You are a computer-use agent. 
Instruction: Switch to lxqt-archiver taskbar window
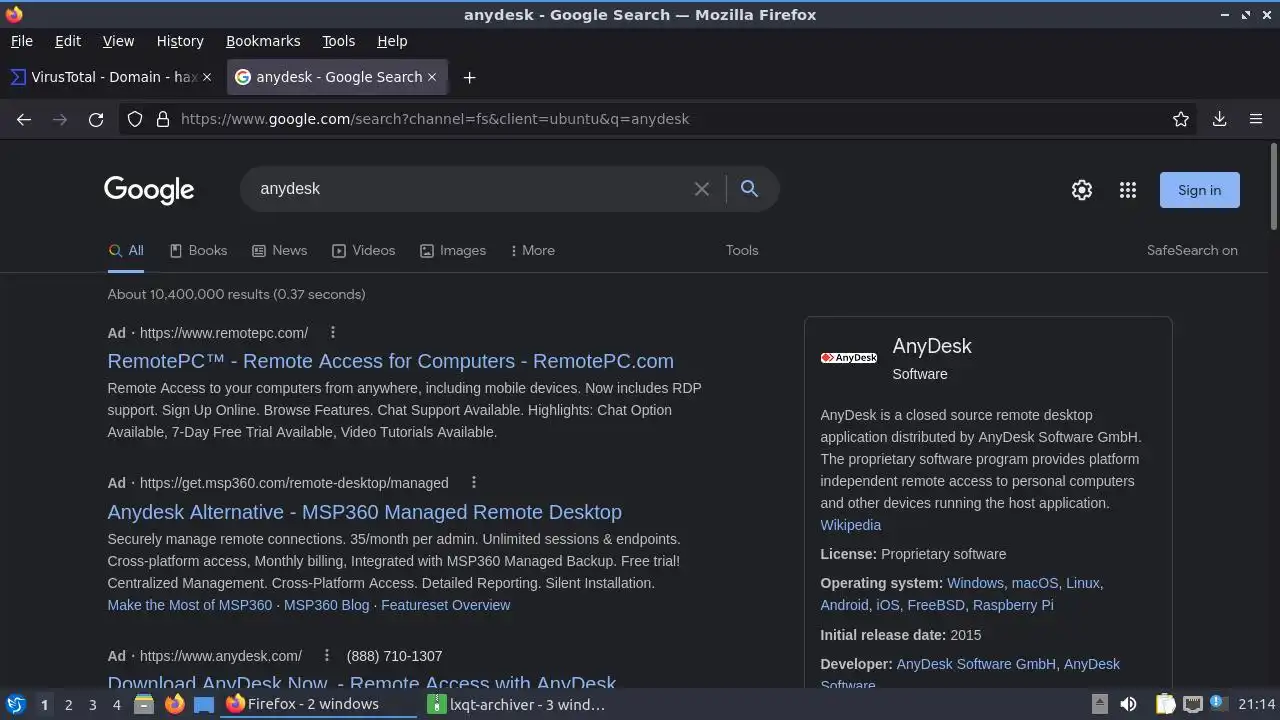(516, 704)
